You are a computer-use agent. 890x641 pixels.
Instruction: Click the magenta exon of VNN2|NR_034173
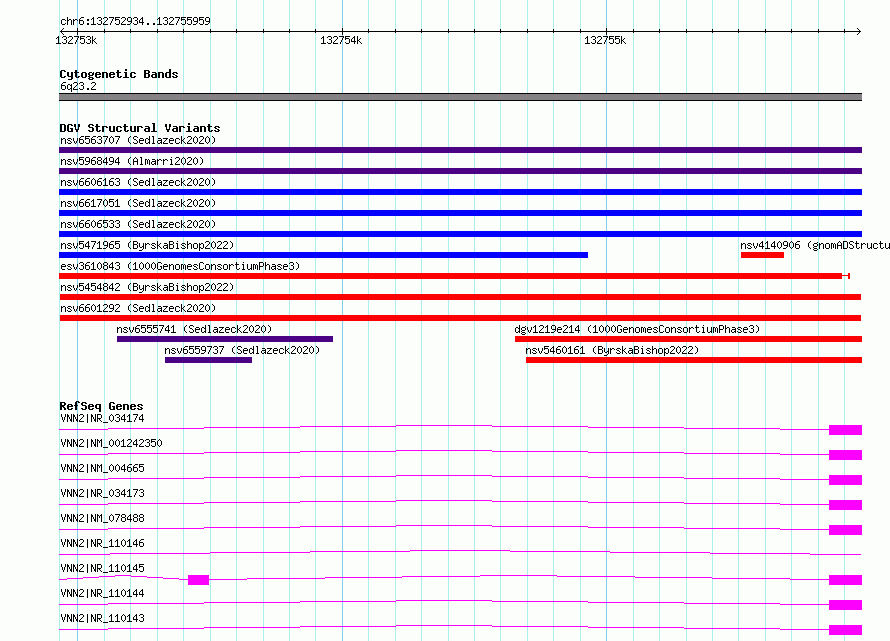[x=845, y=505]
